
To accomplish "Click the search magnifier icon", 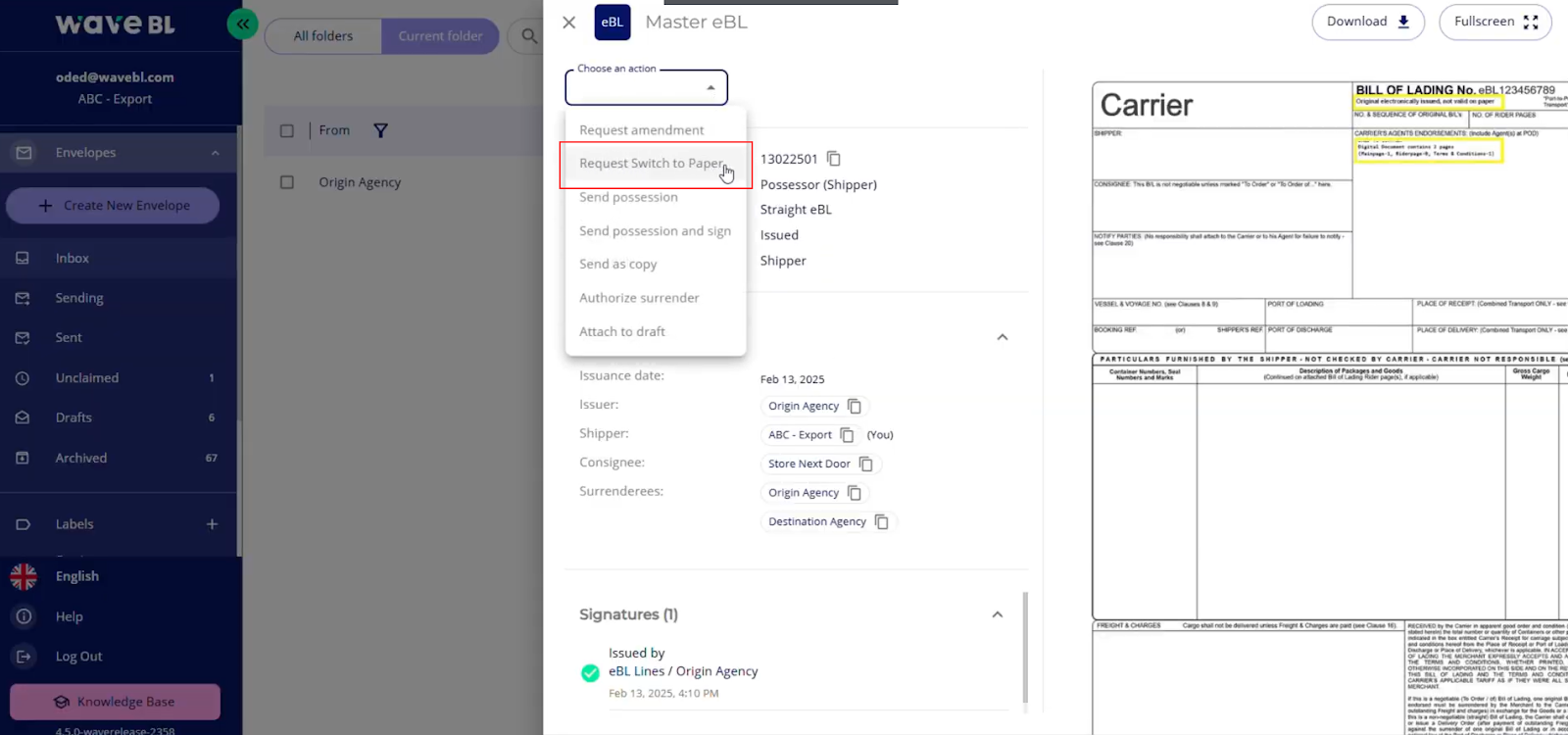I will [529, 36].
